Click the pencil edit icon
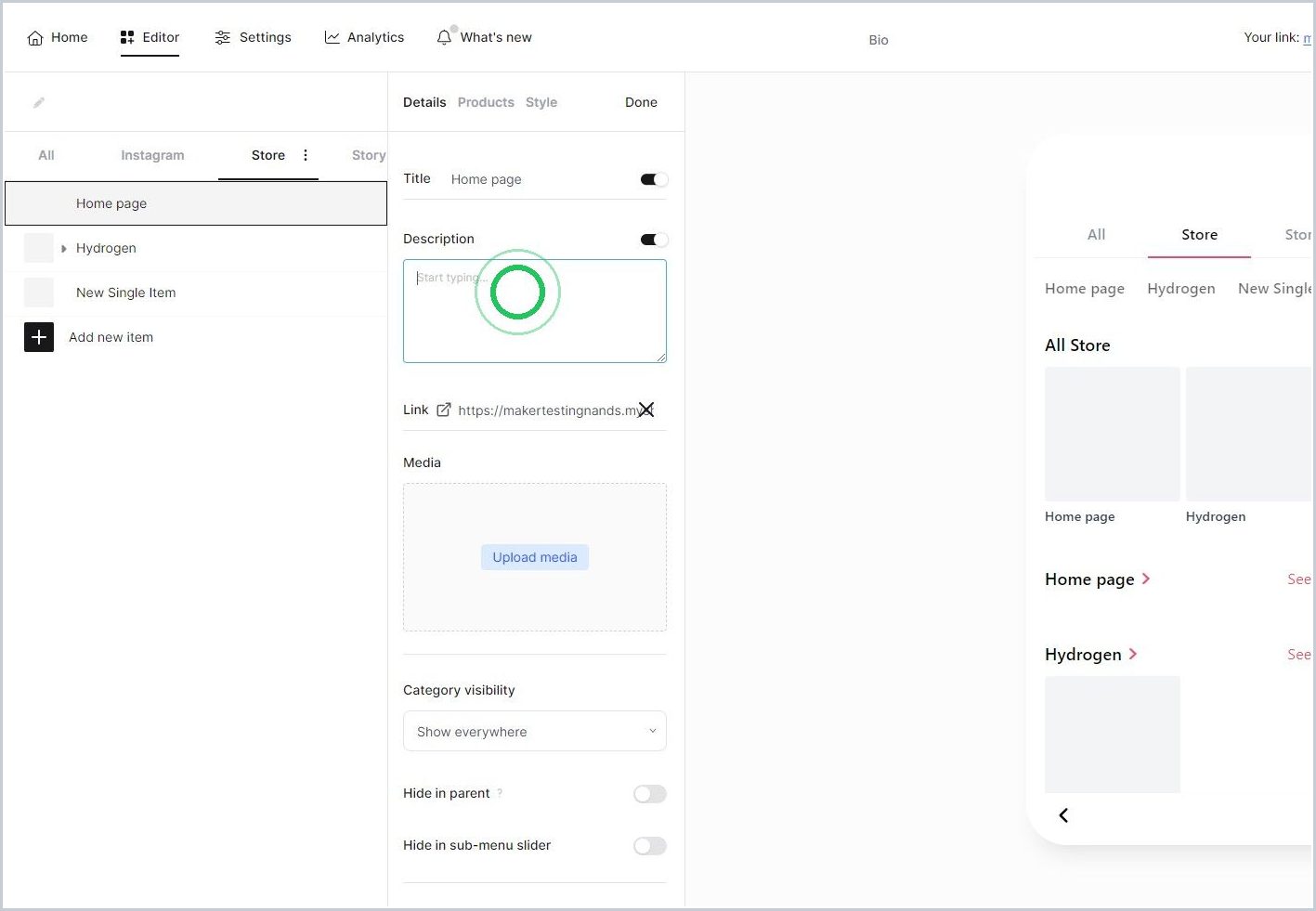1316x911 pixels. point(39,103)
